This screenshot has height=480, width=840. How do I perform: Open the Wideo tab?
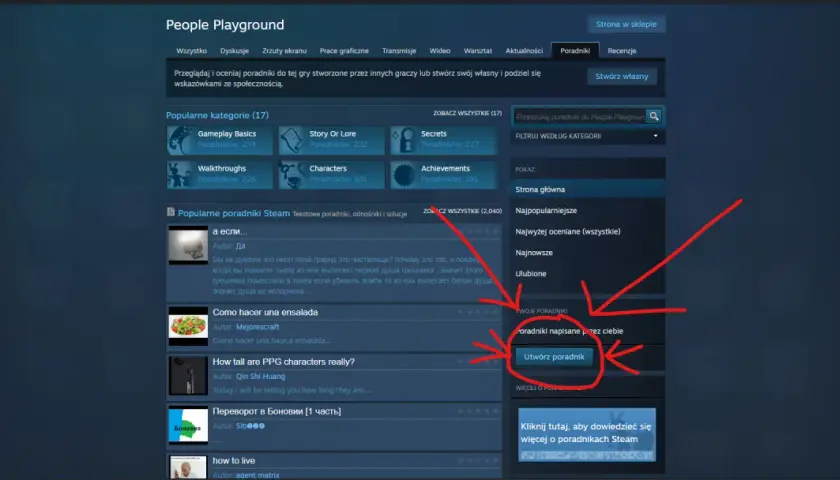tap(440, 51)
